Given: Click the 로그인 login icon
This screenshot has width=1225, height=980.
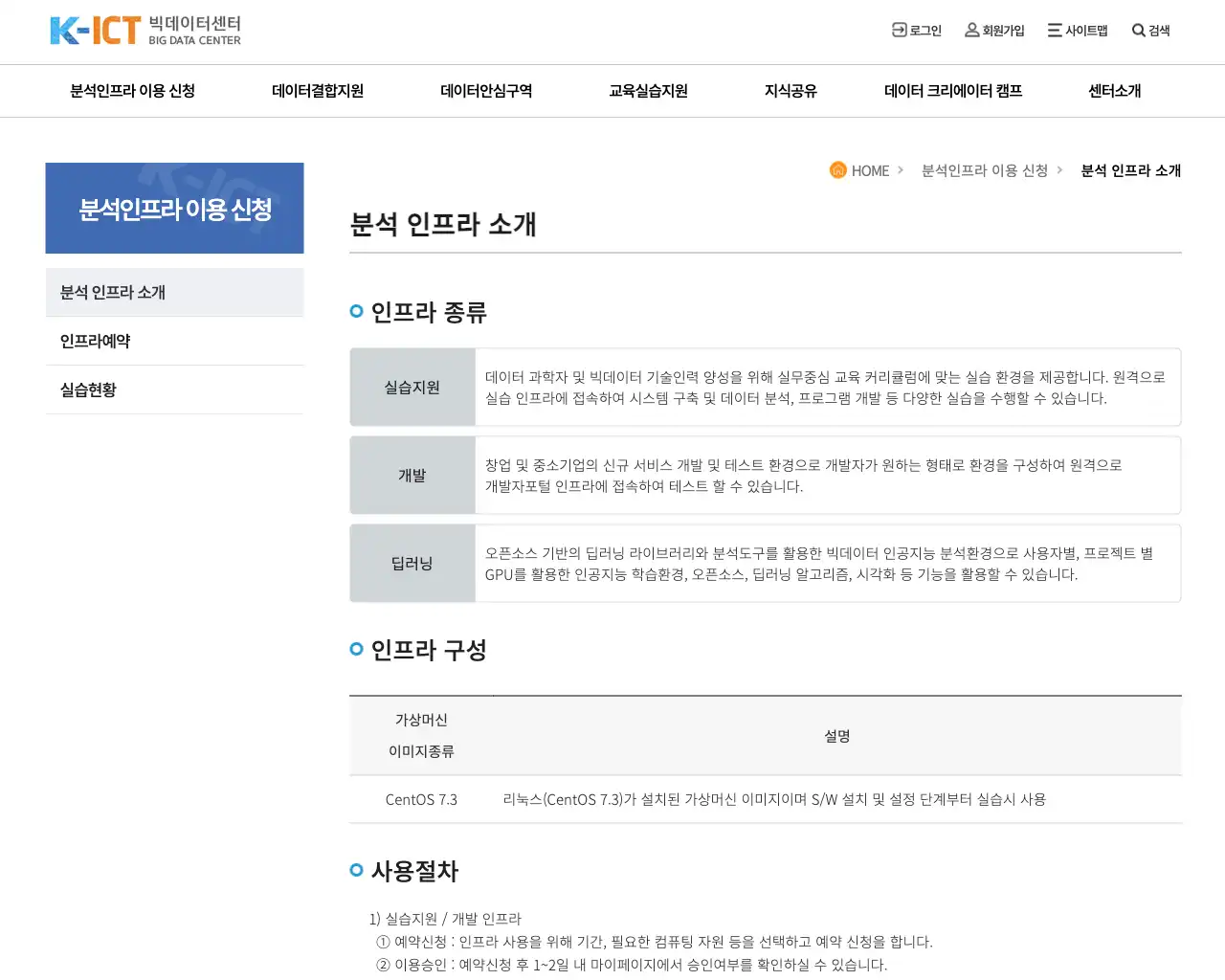Looking at the screenshot, I should click(899, 30).
